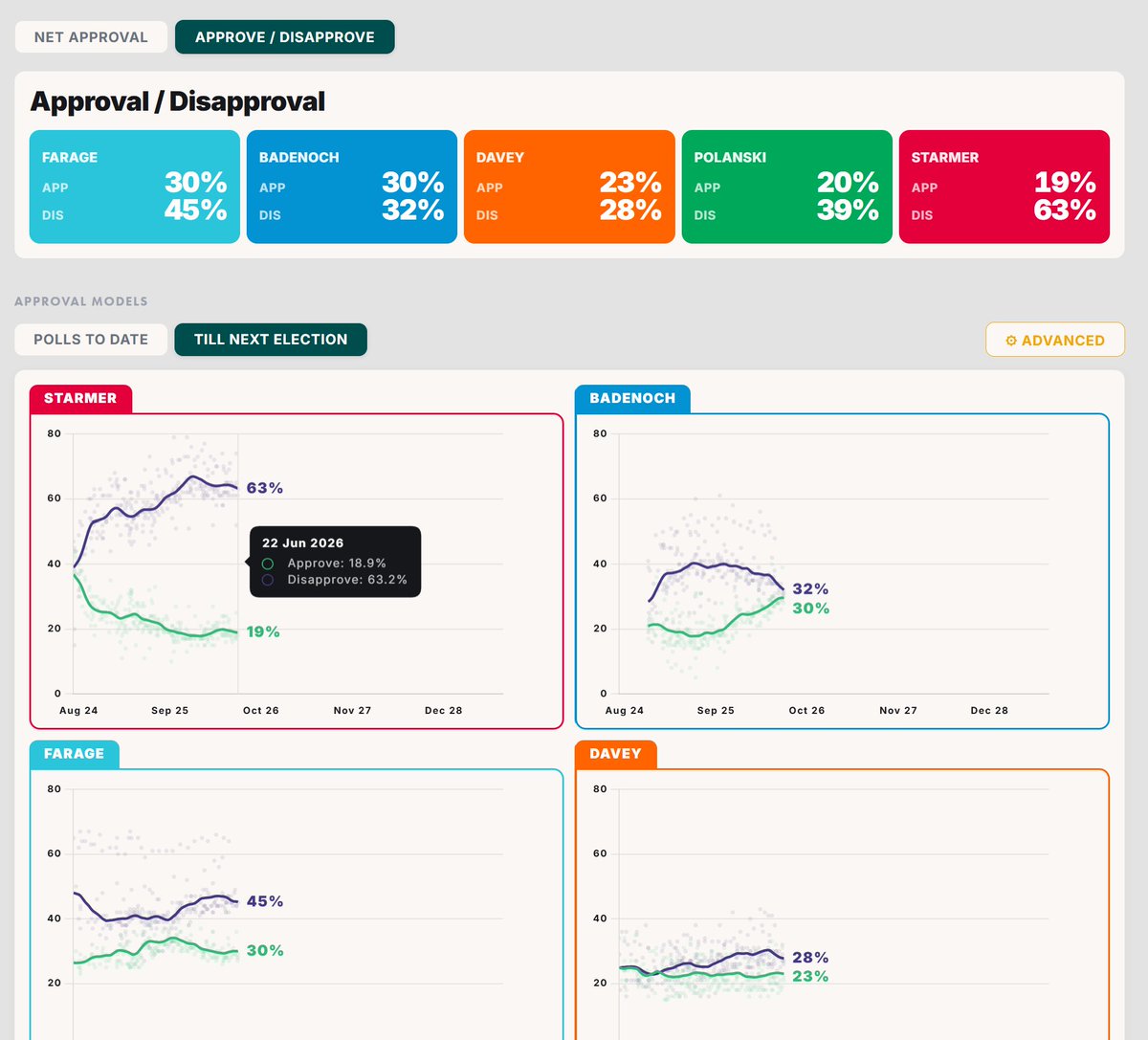This screenshot has height=1040, width=1148.
Task: Choose the Till Next Election view
Action: 271,340
